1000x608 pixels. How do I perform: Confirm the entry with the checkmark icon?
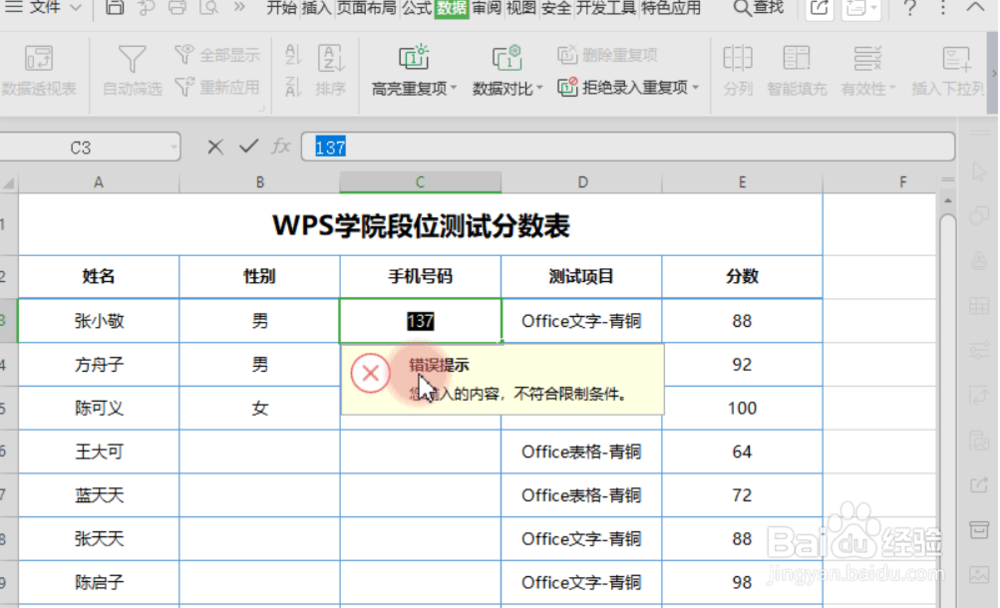pyautogui.click(x=249, y=147)
